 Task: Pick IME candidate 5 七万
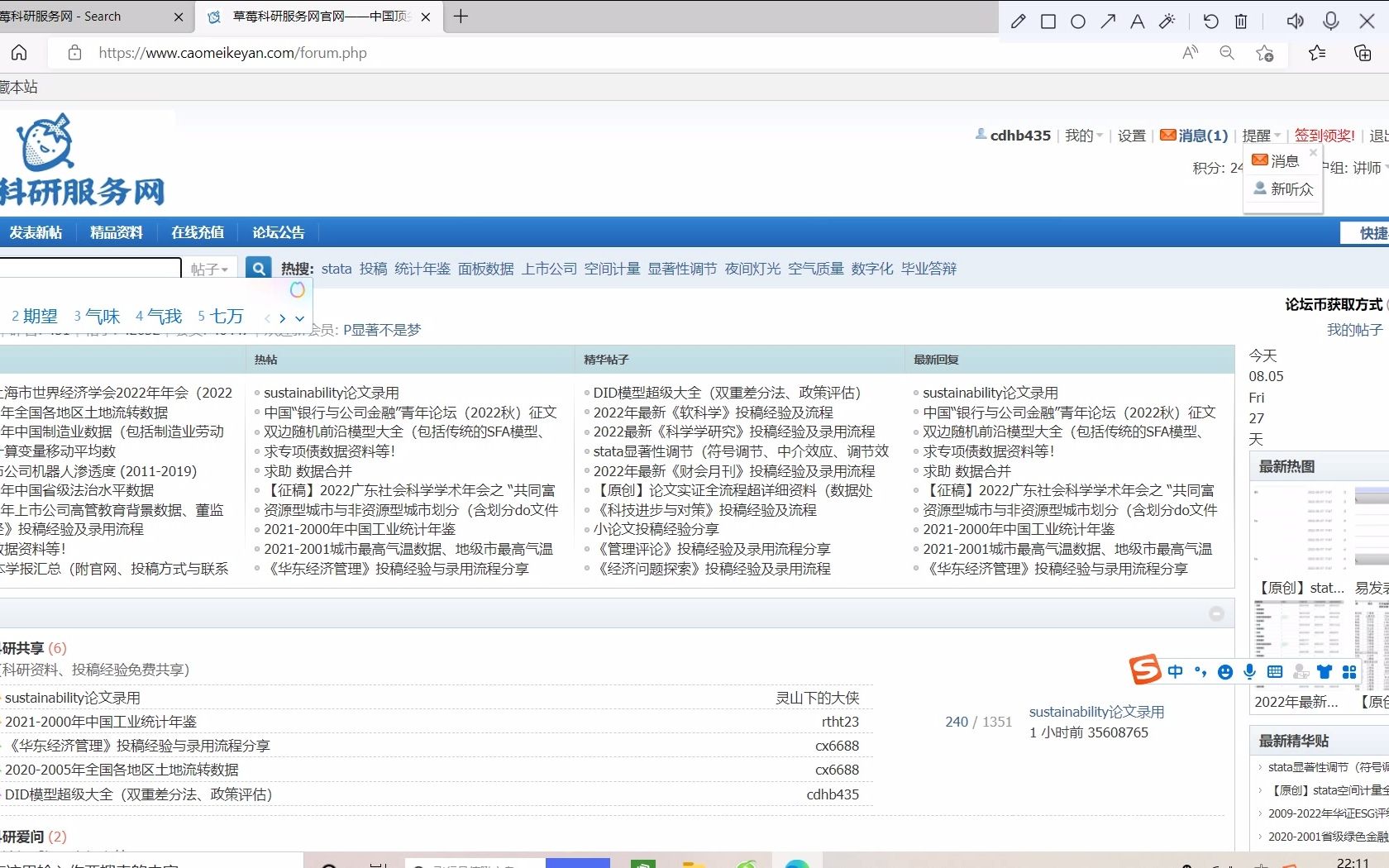pos(221,317)
